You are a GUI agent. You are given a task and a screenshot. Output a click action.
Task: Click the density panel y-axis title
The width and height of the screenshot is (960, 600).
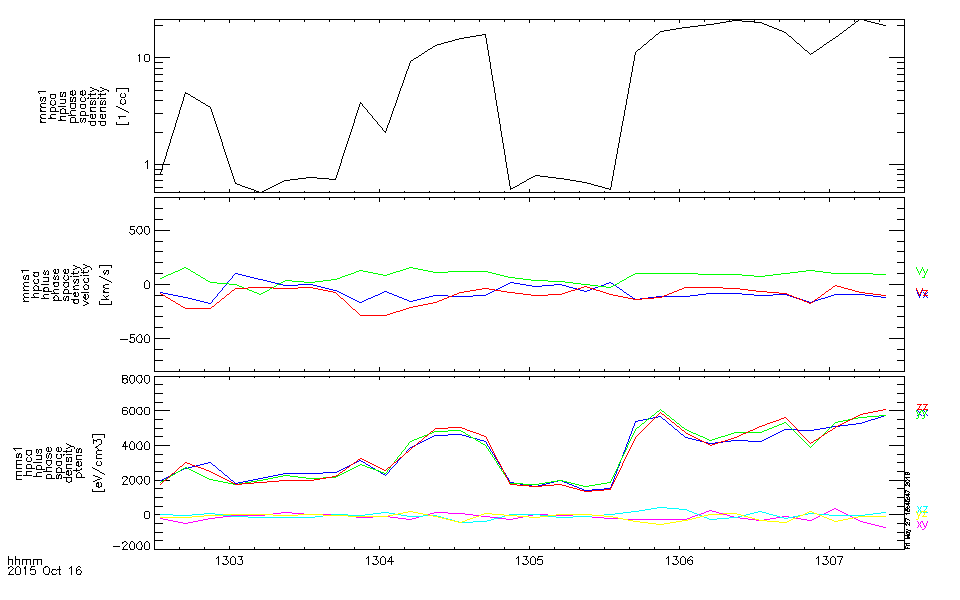coord(83,105)
